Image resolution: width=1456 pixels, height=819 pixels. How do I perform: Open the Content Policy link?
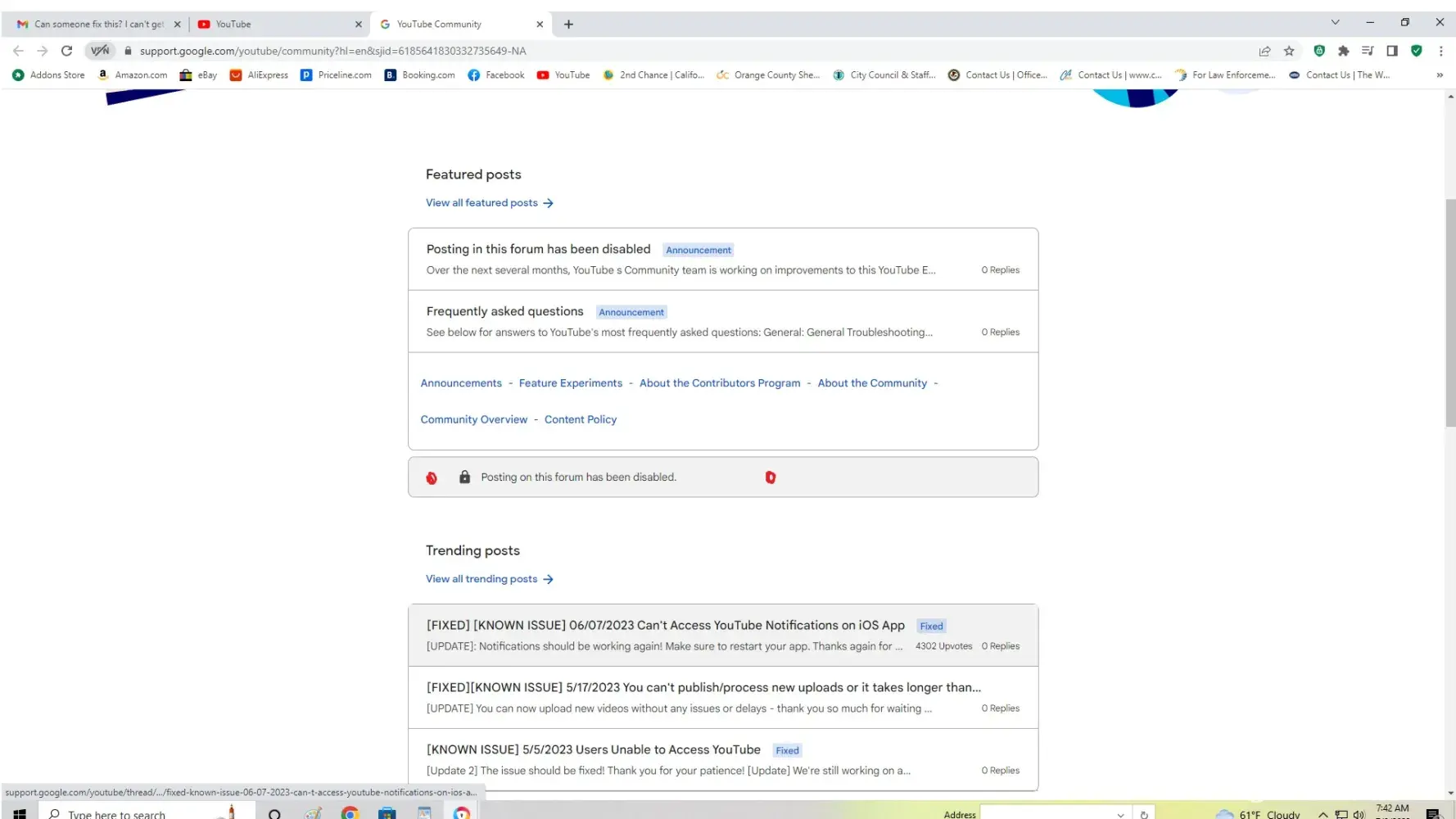[580, 419]
